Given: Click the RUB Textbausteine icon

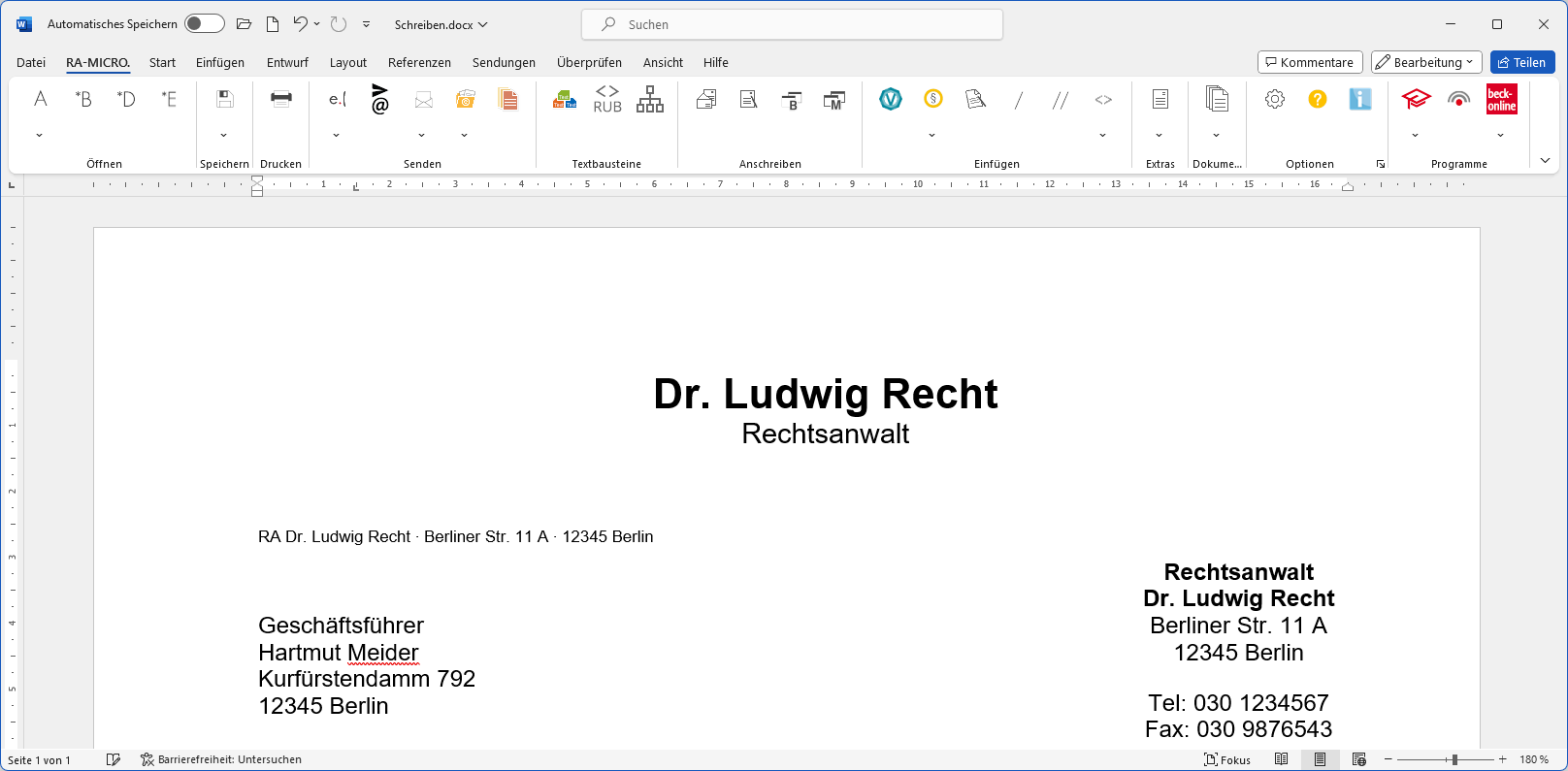Looking at the screenshot, I should pyautogui.click(x=607, y=99).
